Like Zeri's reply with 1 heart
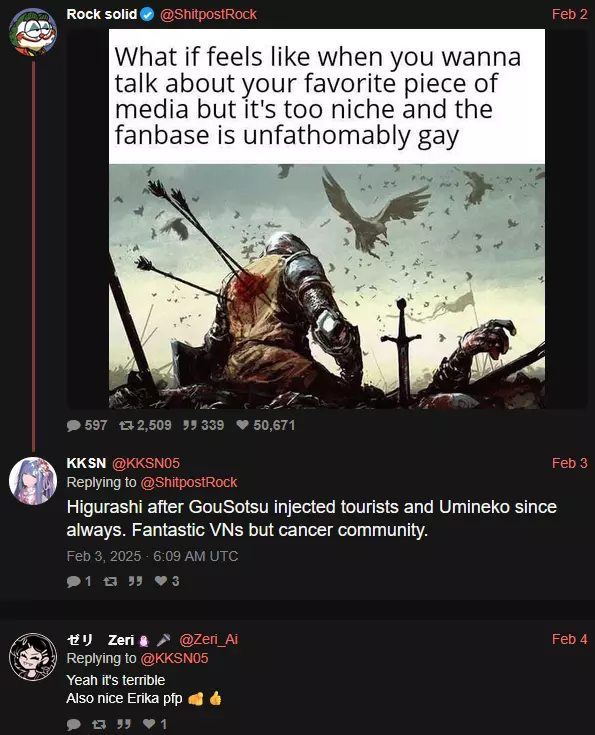 click(149, 724)
